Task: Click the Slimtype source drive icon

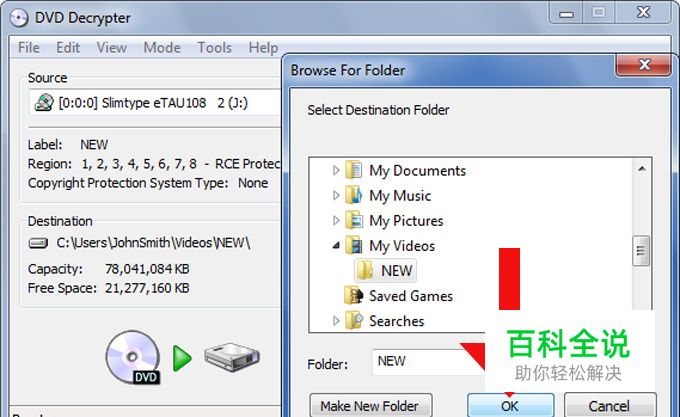Action: point(44,103)
